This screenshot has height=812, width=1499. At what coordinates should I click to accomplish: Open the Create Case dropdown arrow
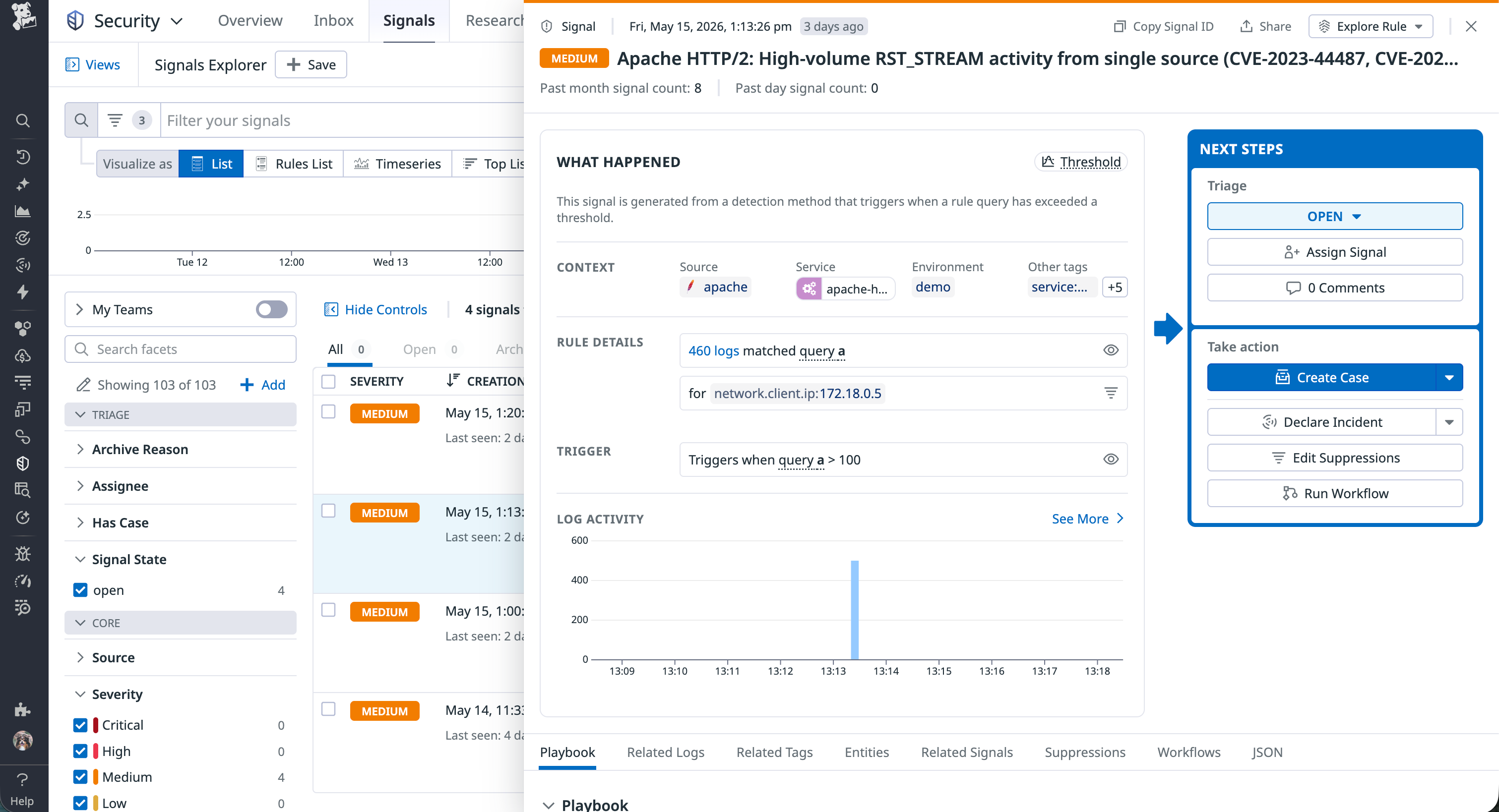[x=1449, y=378]
